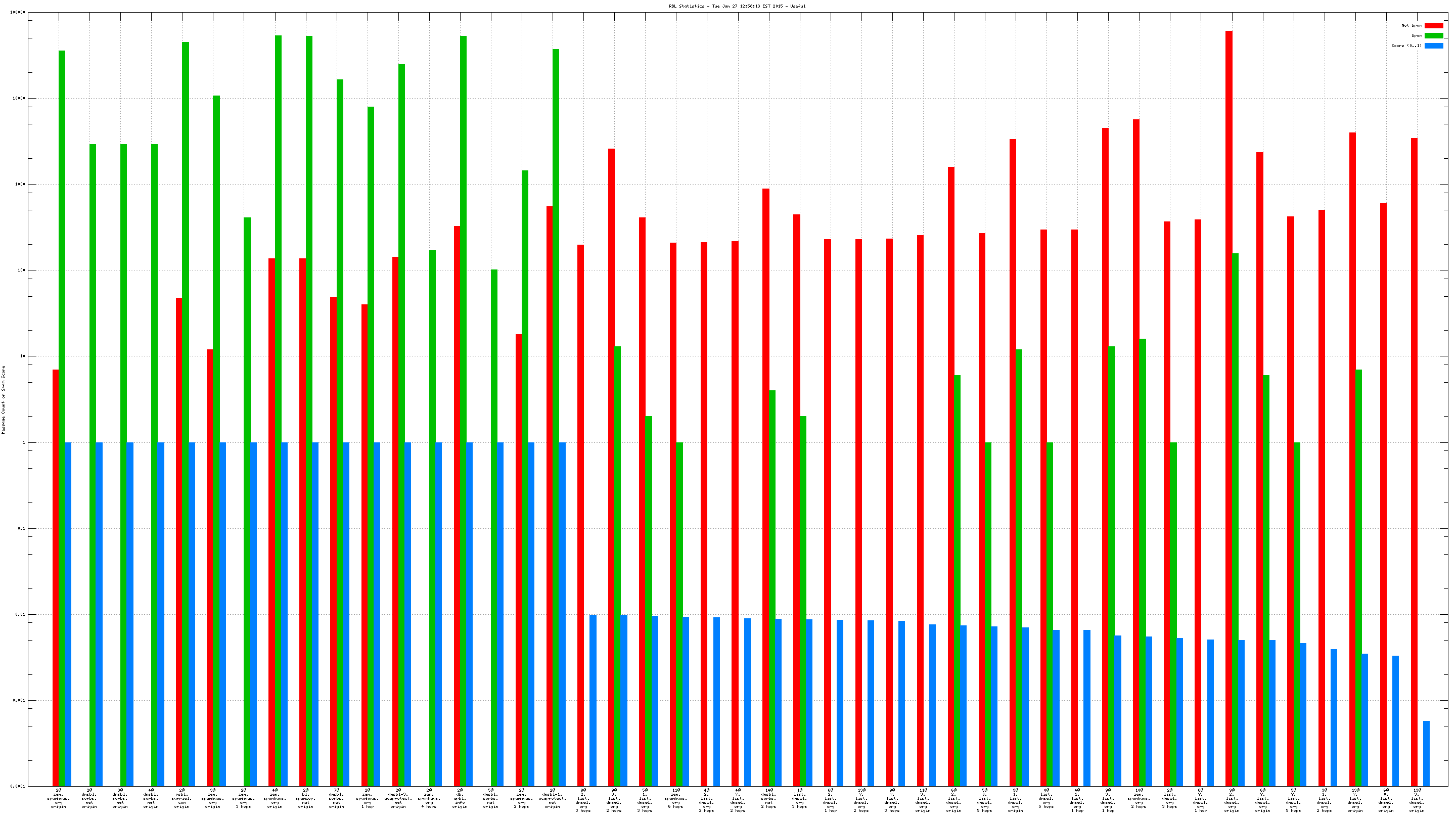The height and width of the screenshot is (819, 1456).
Task: Click the red Not Spam legend swatch
Action: click(x=1433, y=25)
